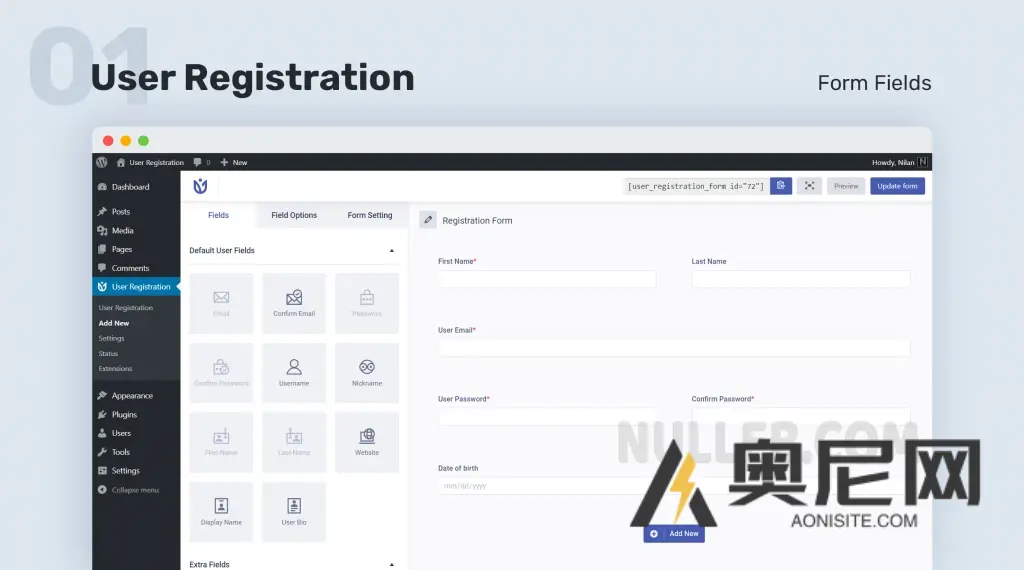Open the comments bubble in admin bar
The height and width of the screenshot is (570, 1024).
pyautogui.click(x=201, y=163)
